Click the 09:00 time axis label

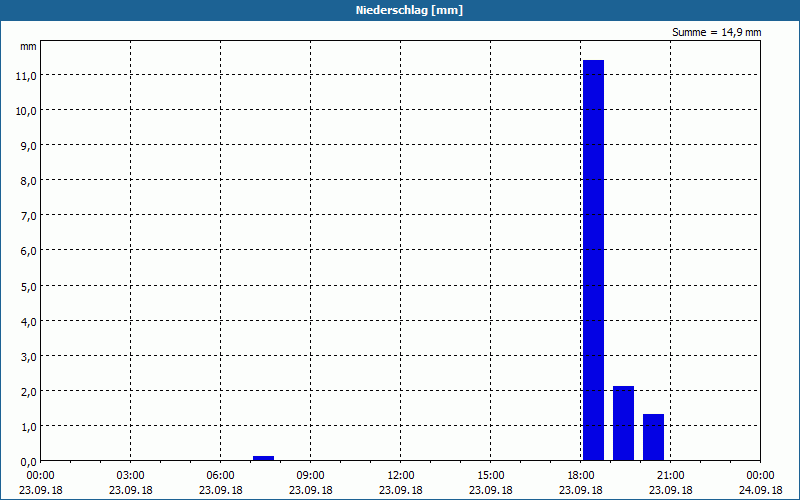point(311,476)
